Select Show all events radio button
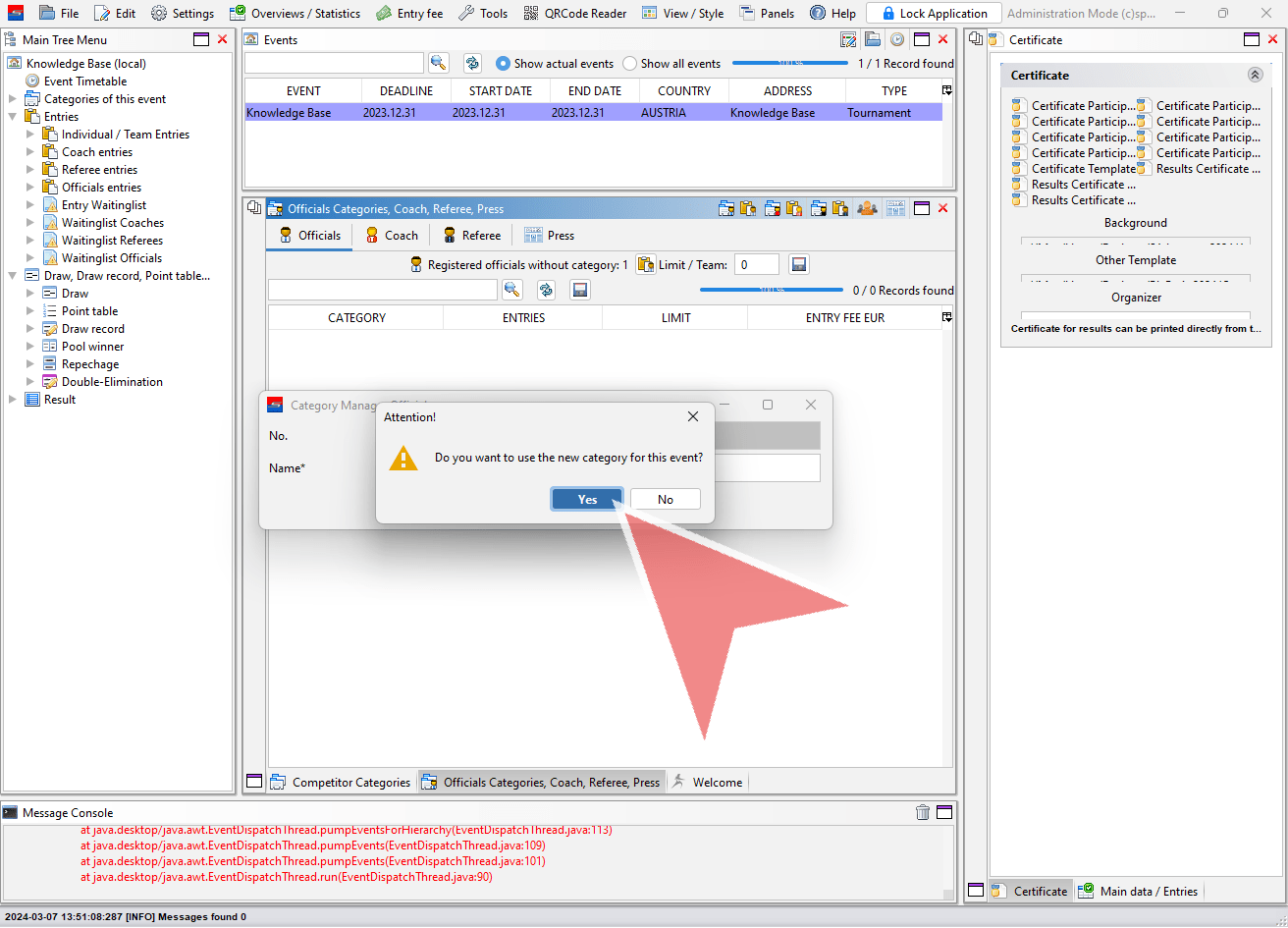This screenshot has width=1288, height=928. [x=630, y=63]
